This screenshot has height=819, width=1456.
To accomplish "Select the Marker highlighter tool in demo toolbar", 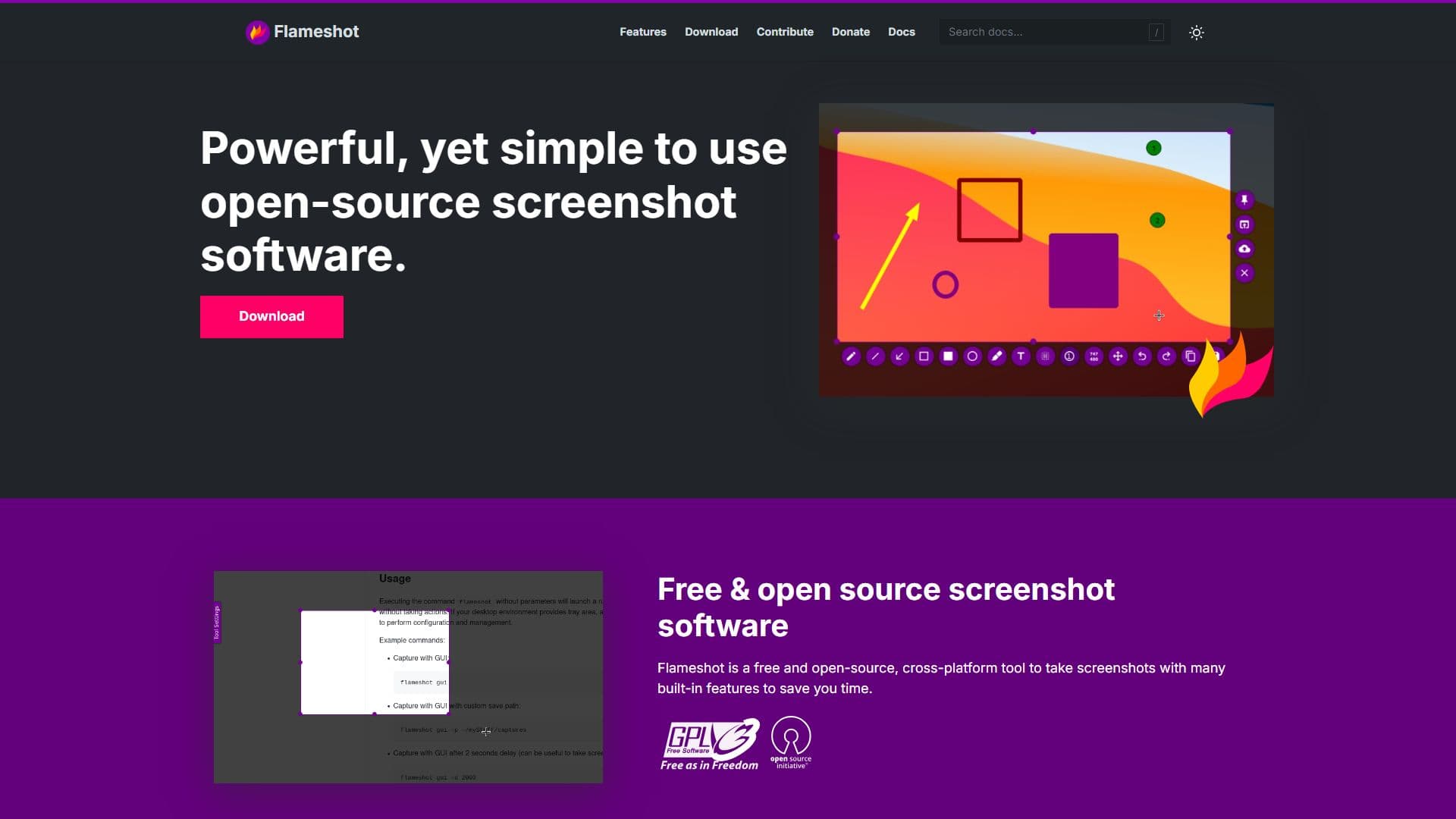I will click(996, 356).
